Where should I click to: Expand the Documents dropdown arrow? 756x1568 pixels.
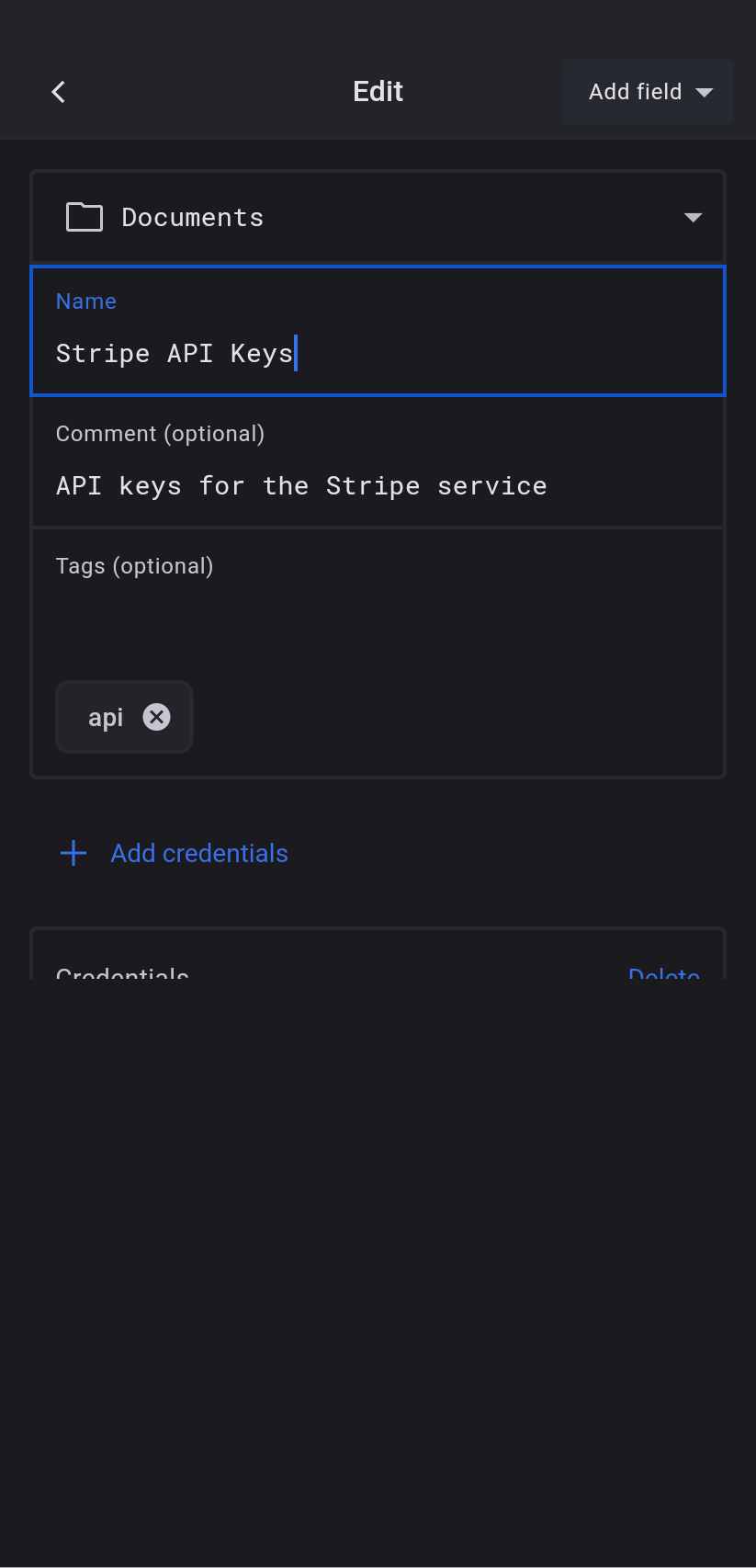pos(693,218)
